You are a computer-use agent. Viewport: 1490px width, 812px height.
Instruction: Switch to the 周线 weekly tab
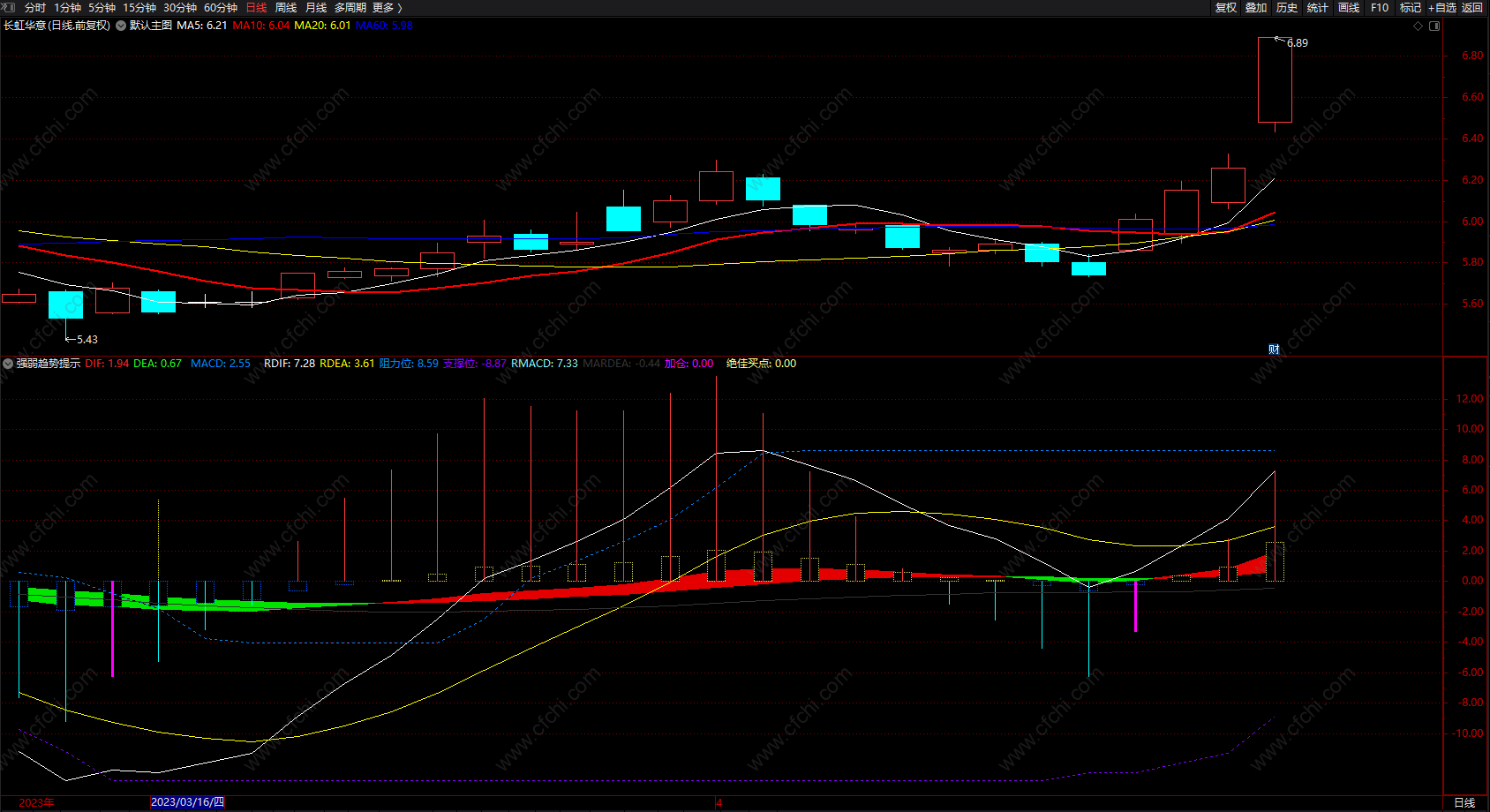click(x=286, y=7)
